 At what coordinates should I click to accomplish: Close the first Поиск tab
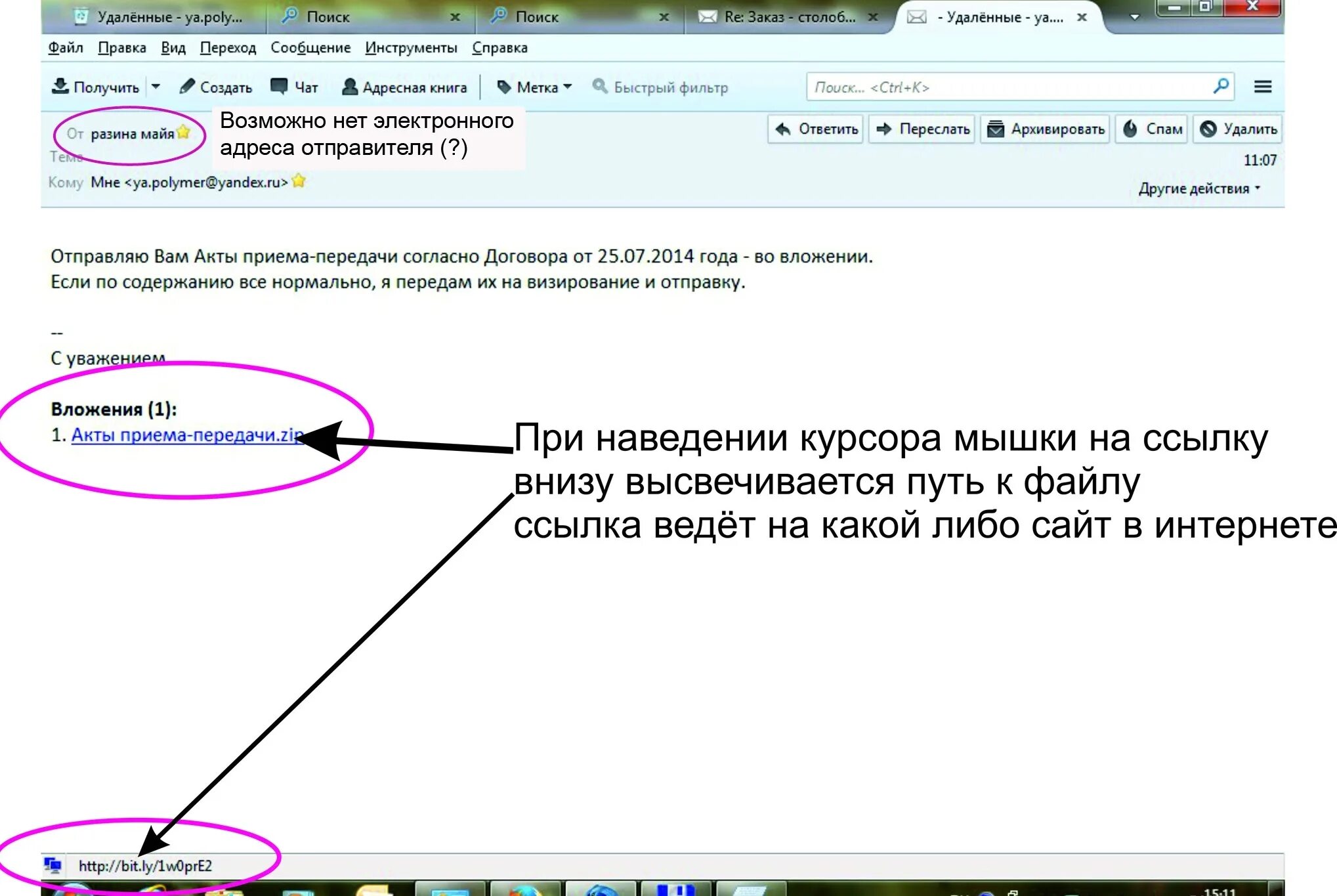click(455, 17)
